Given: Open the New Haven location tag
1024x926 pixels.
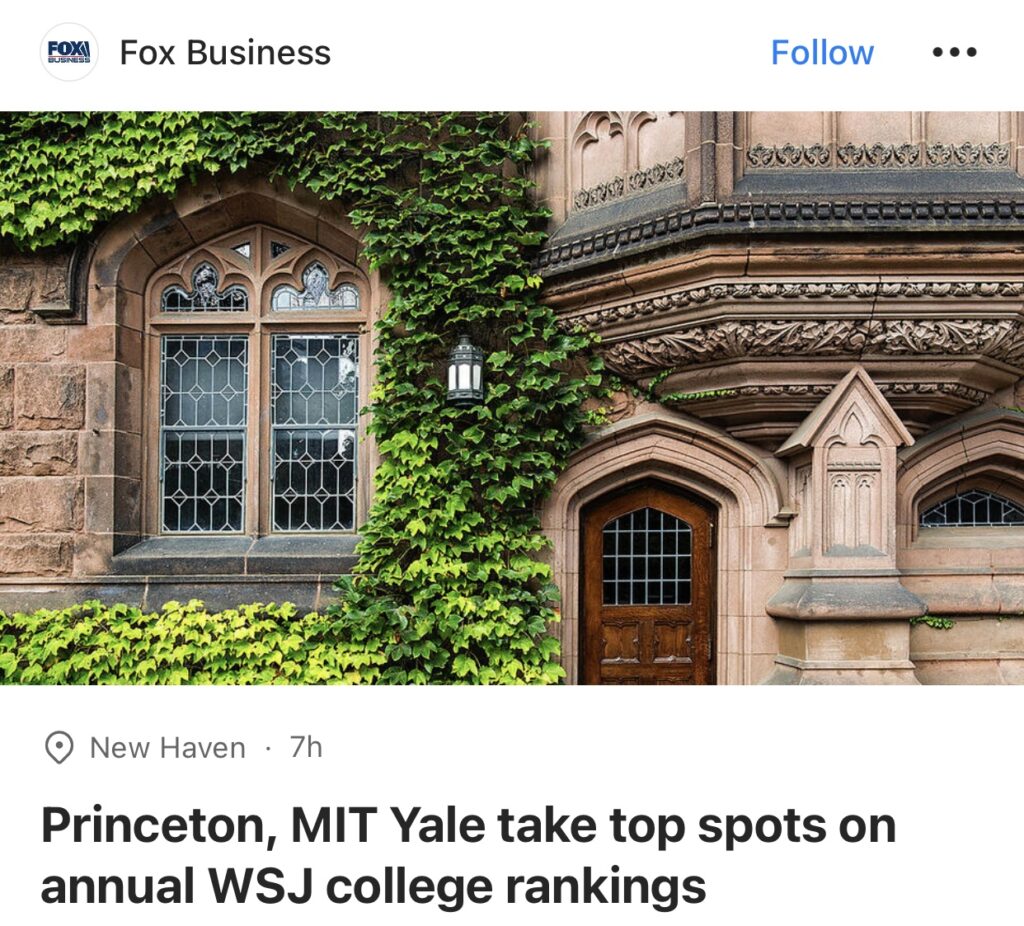Looking at the screenshot, I should pyautogui.click(x=168, y=748).
